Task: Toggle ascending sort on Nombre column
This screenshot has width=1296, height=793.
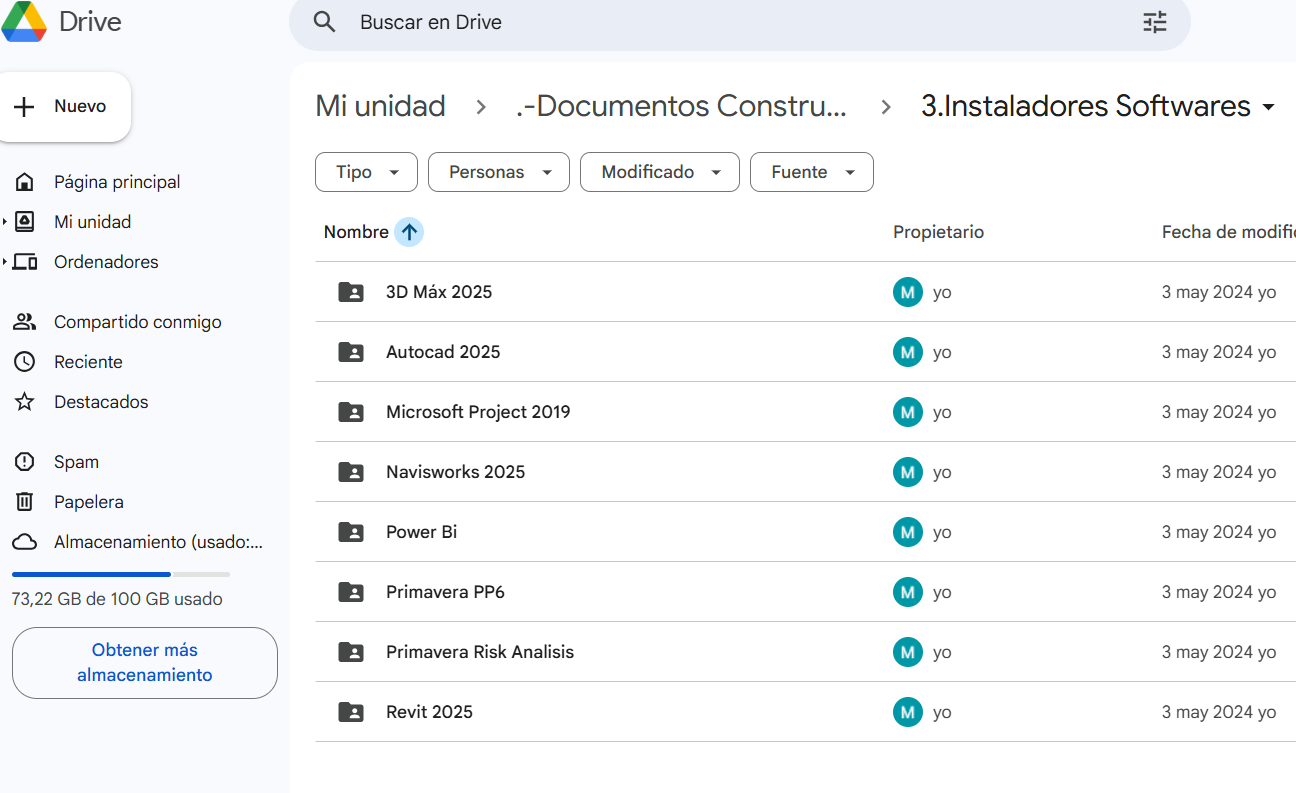Action: click(x=409, y=231)
